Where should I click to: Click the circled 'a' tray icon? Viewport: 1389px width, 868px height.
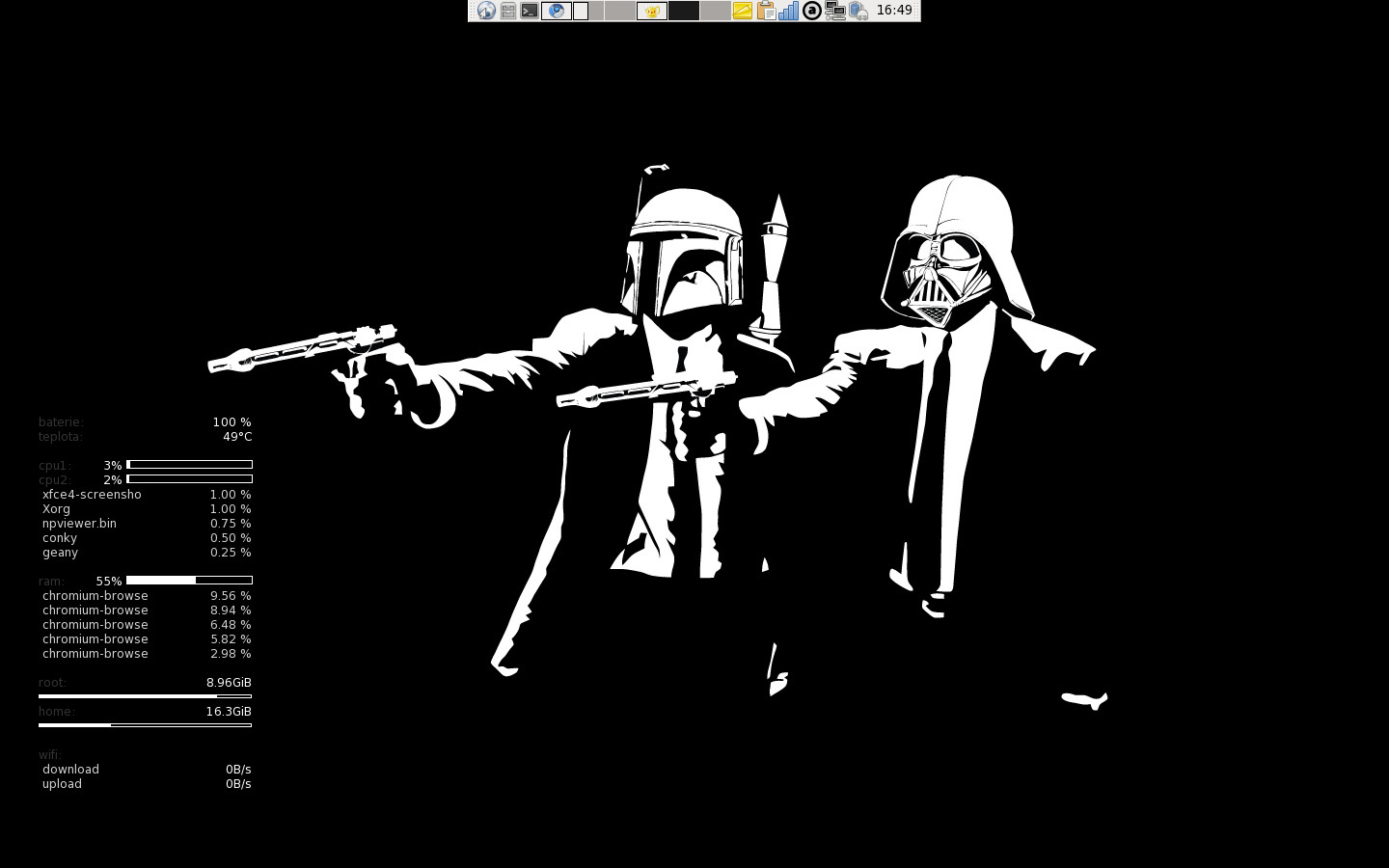[x=812, y=11]
